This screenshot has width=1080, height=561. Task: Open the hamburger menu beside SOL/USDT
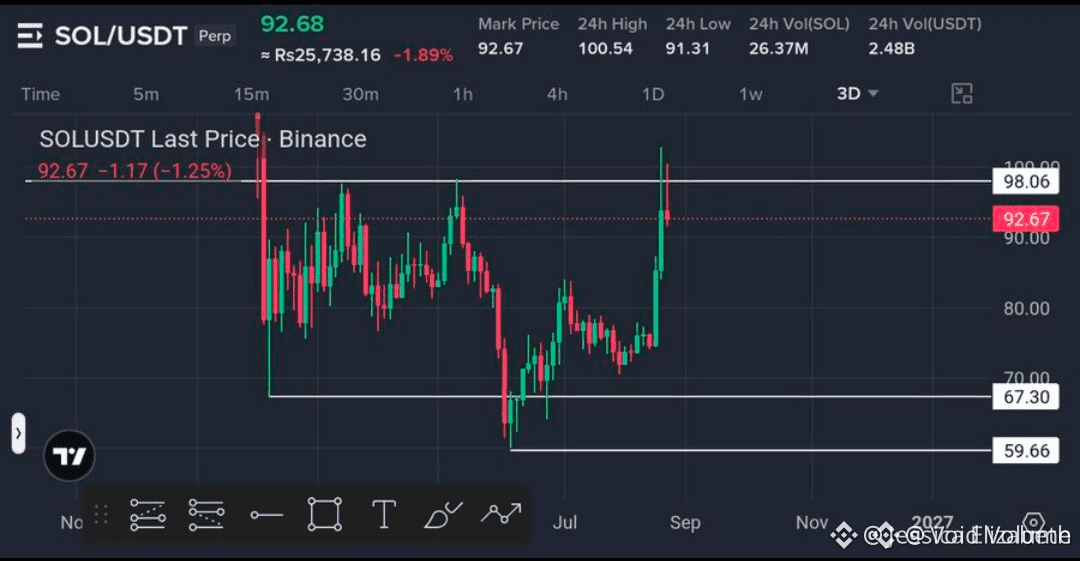pyautogui.click(x=30, y=36)
